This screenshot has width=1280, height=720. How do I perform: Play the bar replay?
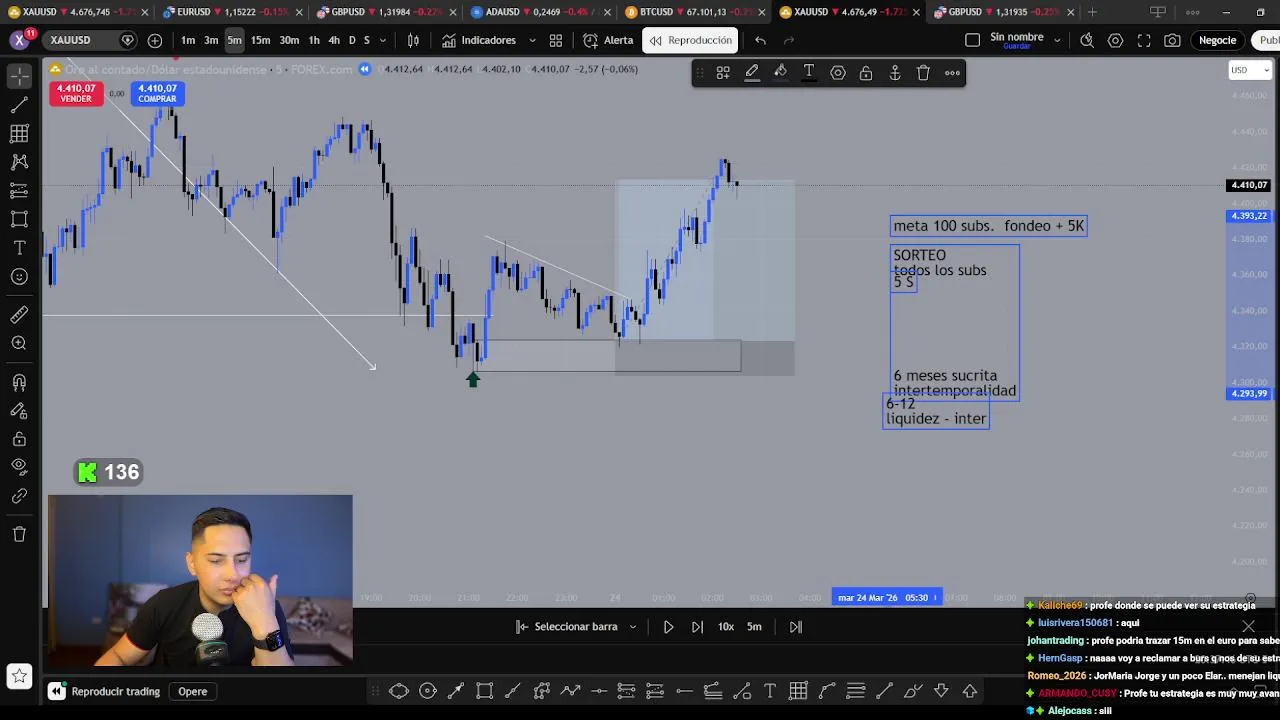pyautogui.click(x=669, y=627)
